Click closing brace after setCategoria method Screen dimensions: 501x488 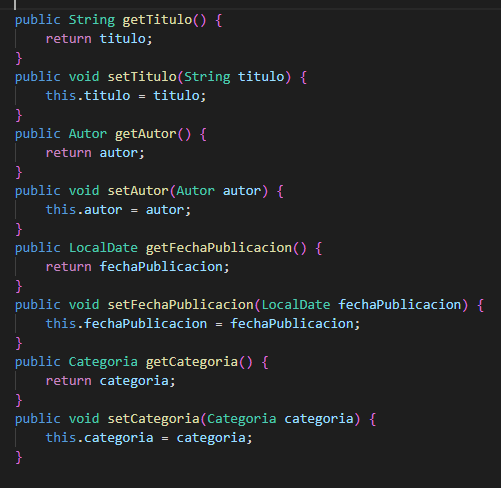click(x=19, y=457)
